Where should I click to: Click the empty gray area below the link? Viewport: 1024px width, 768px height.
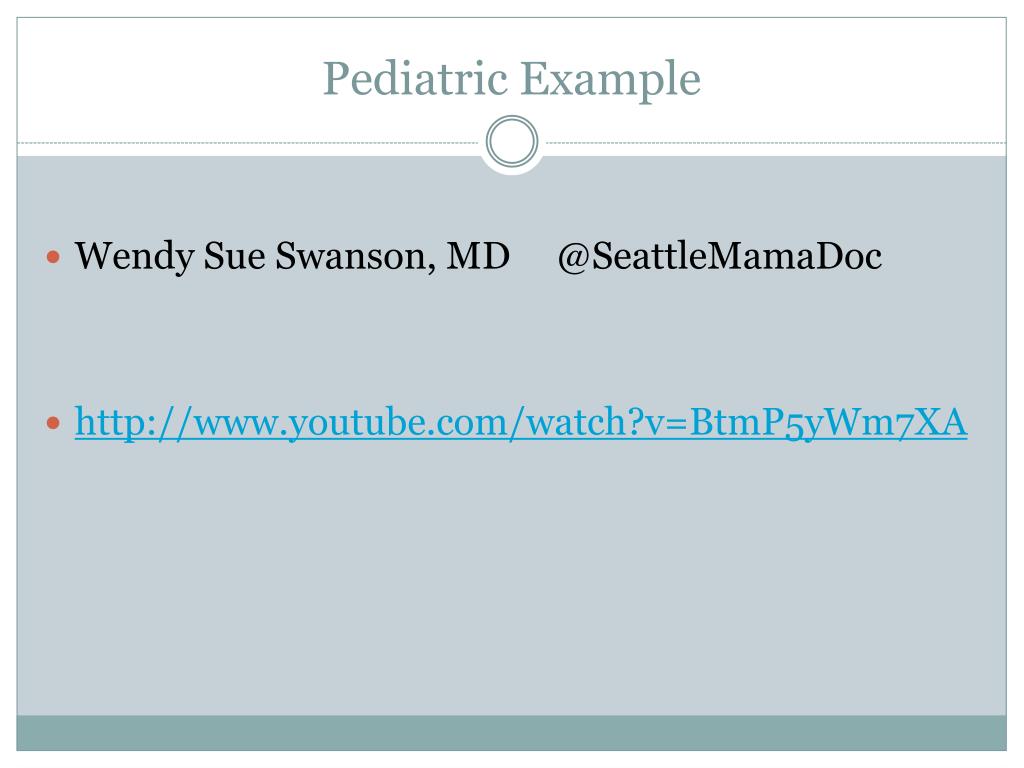pos(511,580)
